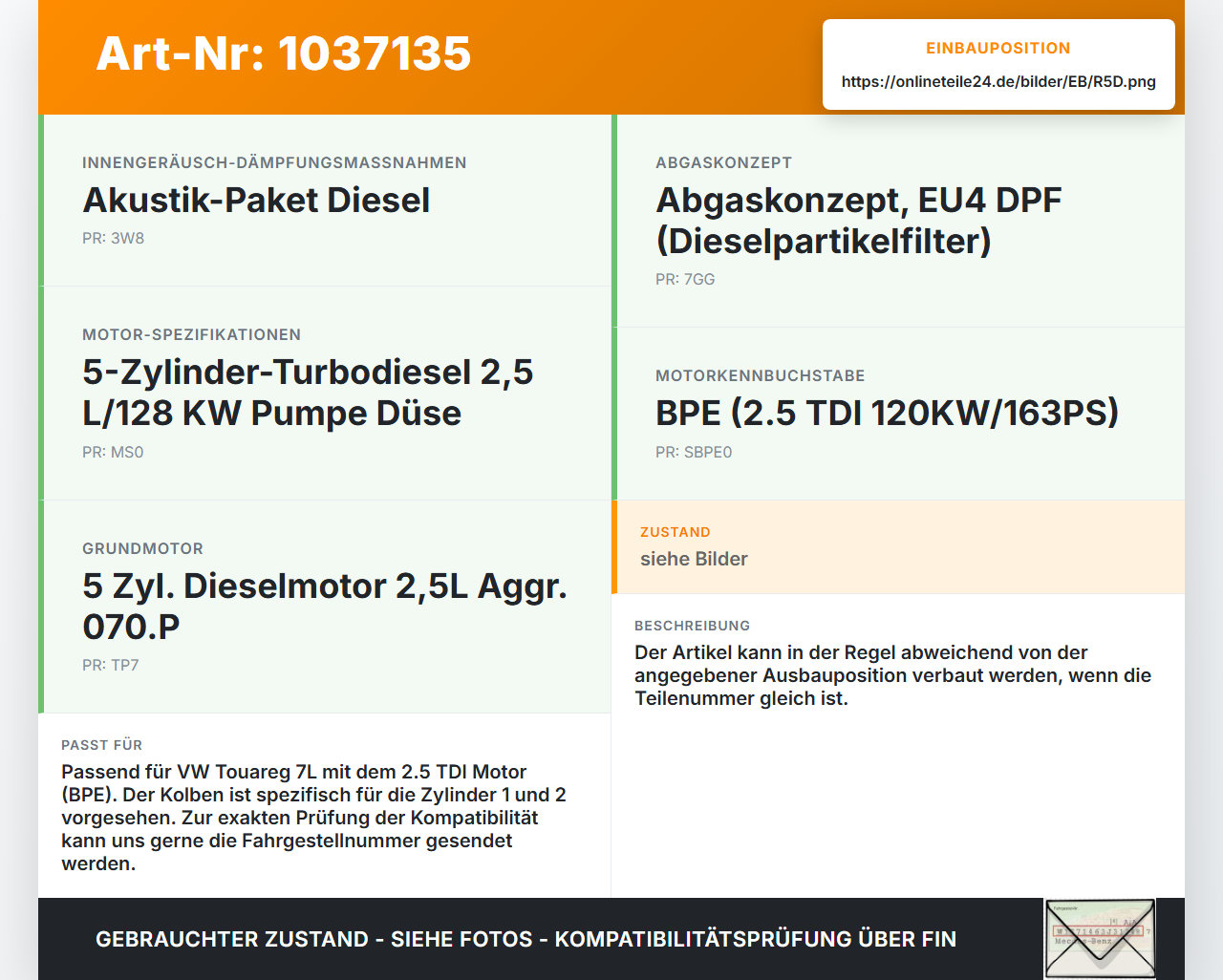Click the GRUNDMOTOR label
Image resolution: width=1223 pixels, height=980 pixels.
pyautogui.click(x=142, y=548)
